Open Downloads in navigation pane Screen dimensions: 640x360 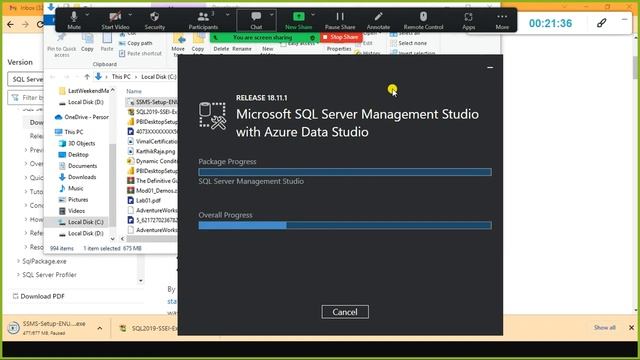(x=78, y=177)
